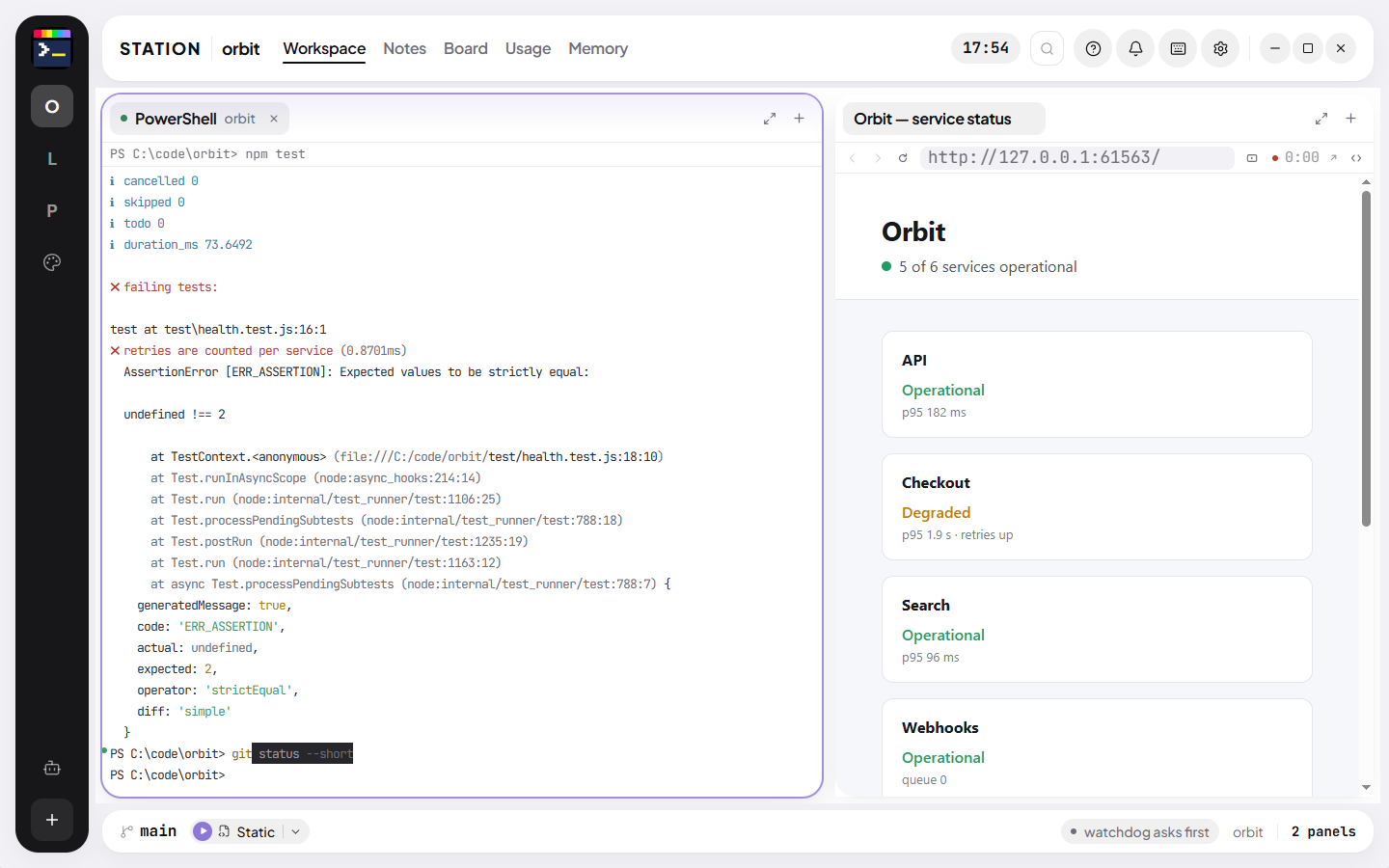Switch to the P workspace in sidebar
The height and width of the screenshot is (868, 1389).
click(x=52, y=210)
